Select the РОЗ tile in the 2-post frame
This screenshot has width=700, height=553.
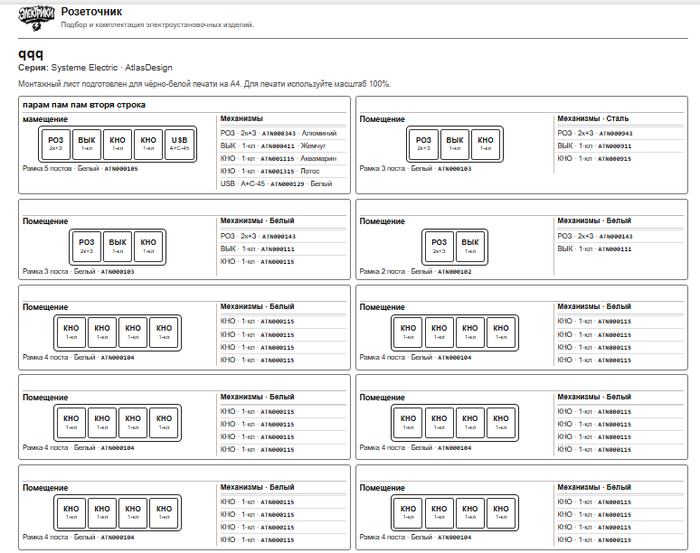[x=439, y=246]
